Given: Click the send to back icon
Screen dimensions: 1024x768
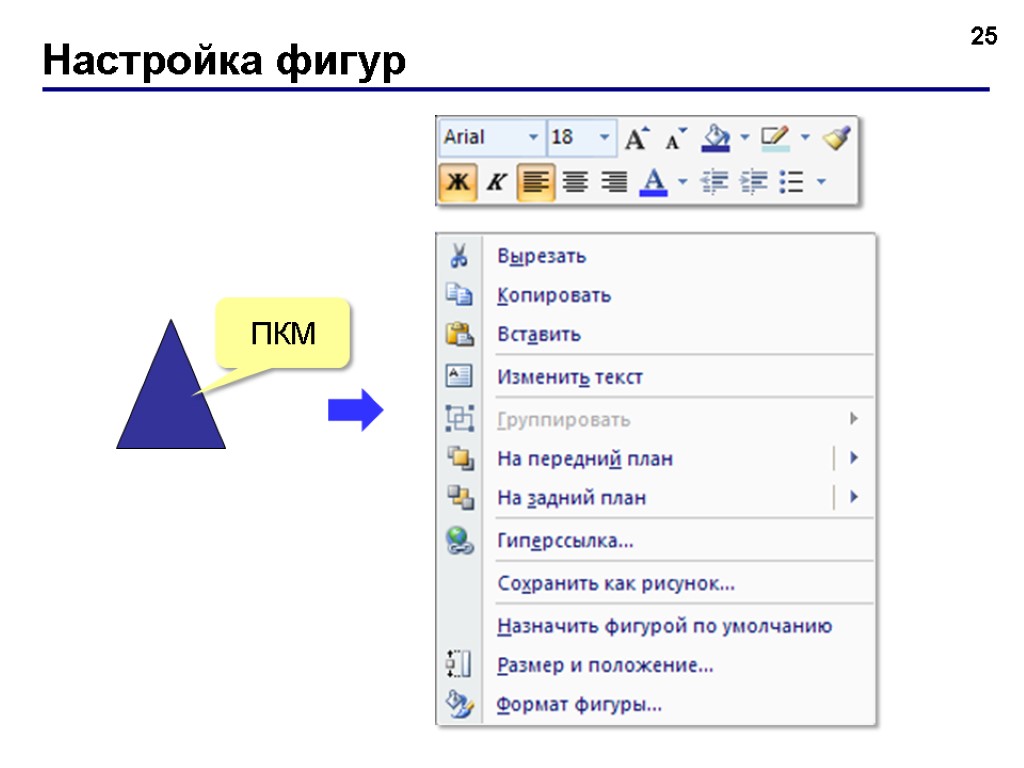Looking at the screenshot, I should (460, 497).
